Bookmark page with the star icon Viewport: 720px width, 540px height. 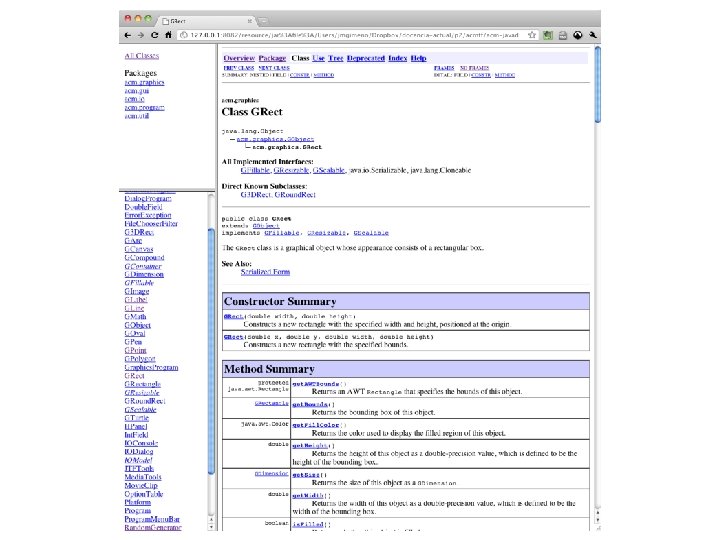click(532, 35)
